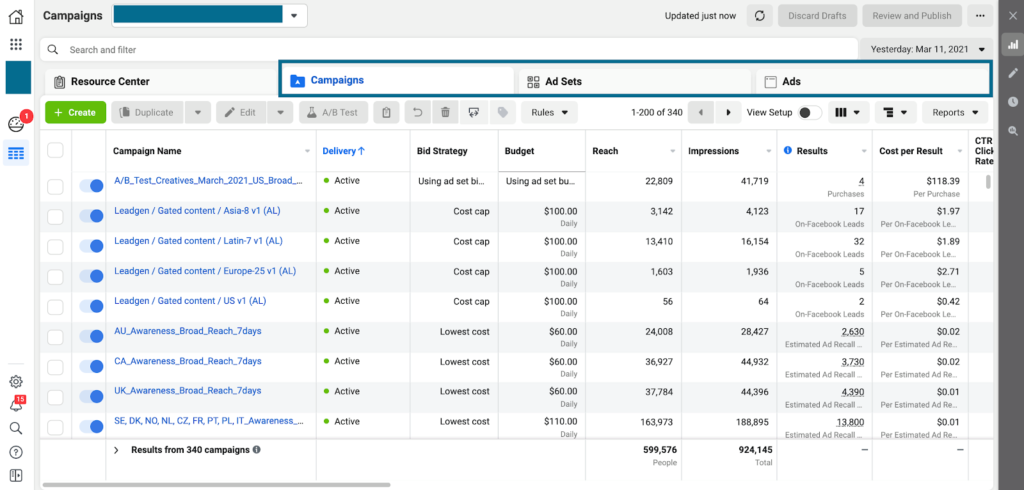Expand the Reports dropdown

pos(955,113)
